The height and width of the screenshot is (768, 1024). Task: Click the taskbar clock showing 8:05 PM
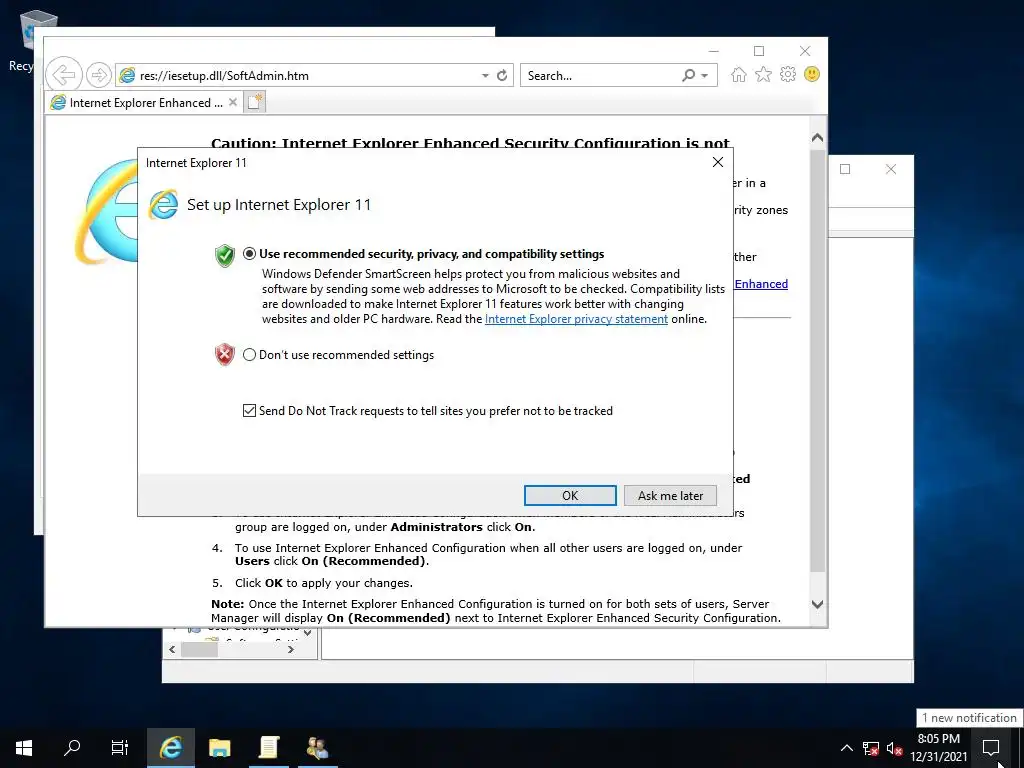938,748
